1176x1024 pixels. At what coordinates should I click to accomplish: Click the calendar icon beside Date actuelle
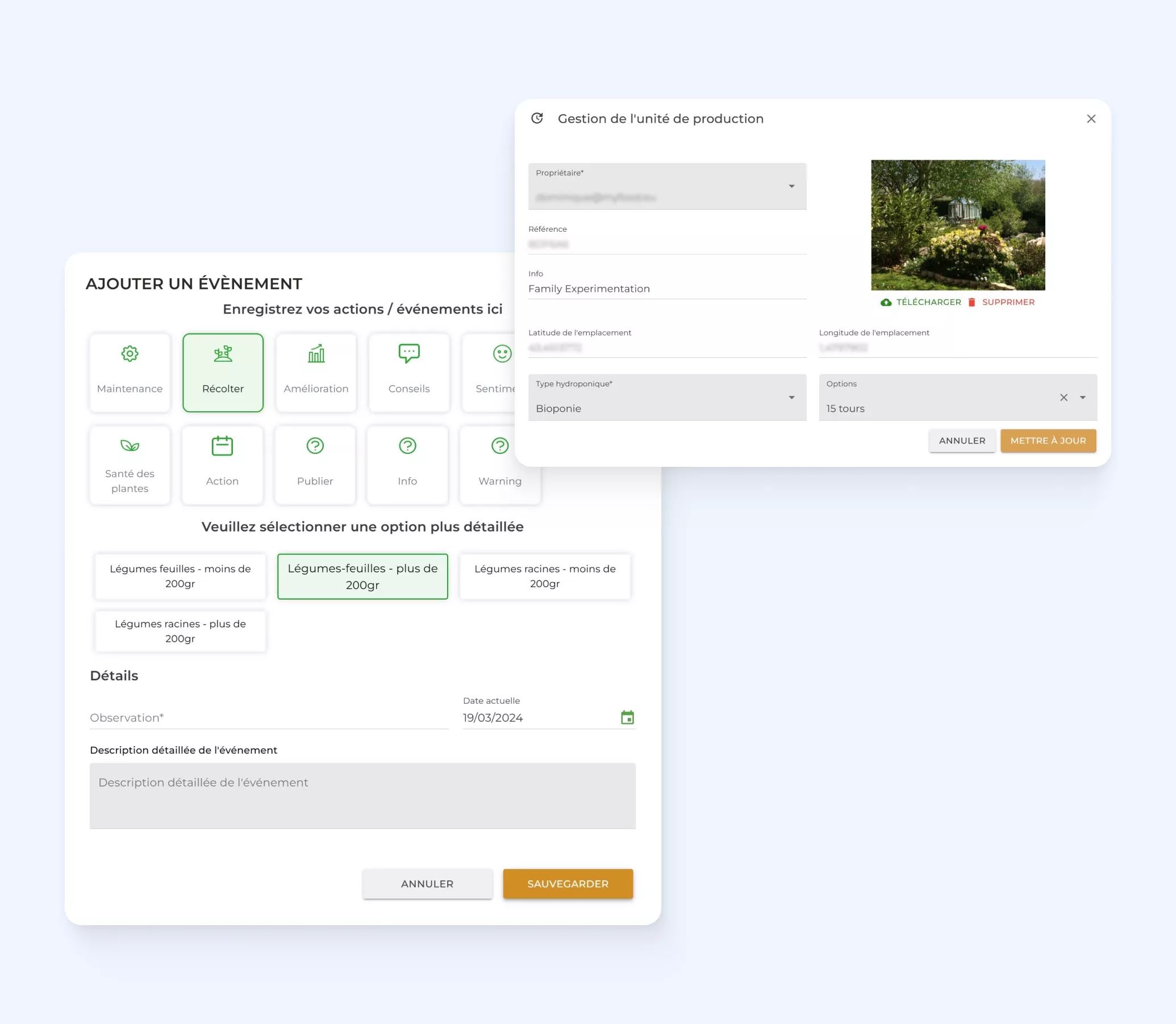[627, 717]
